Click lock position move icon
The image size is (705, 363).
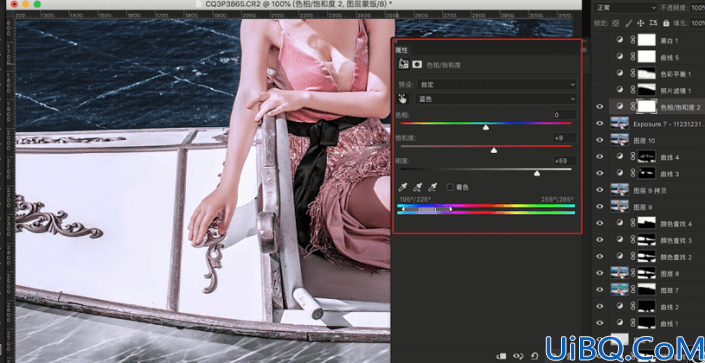click(x=641, y=23)
